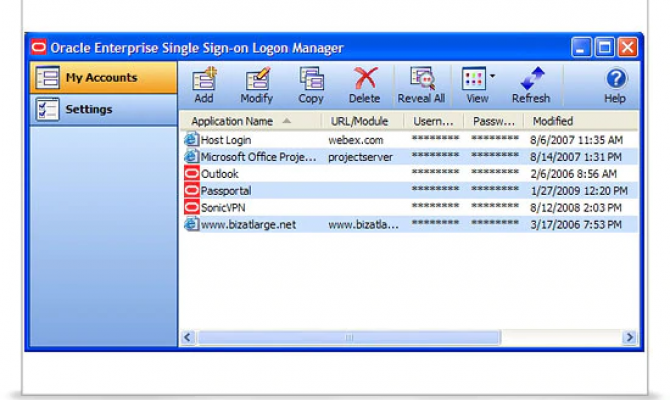Click the Reveal All icon
670x400 pixels.
(422, 79)
